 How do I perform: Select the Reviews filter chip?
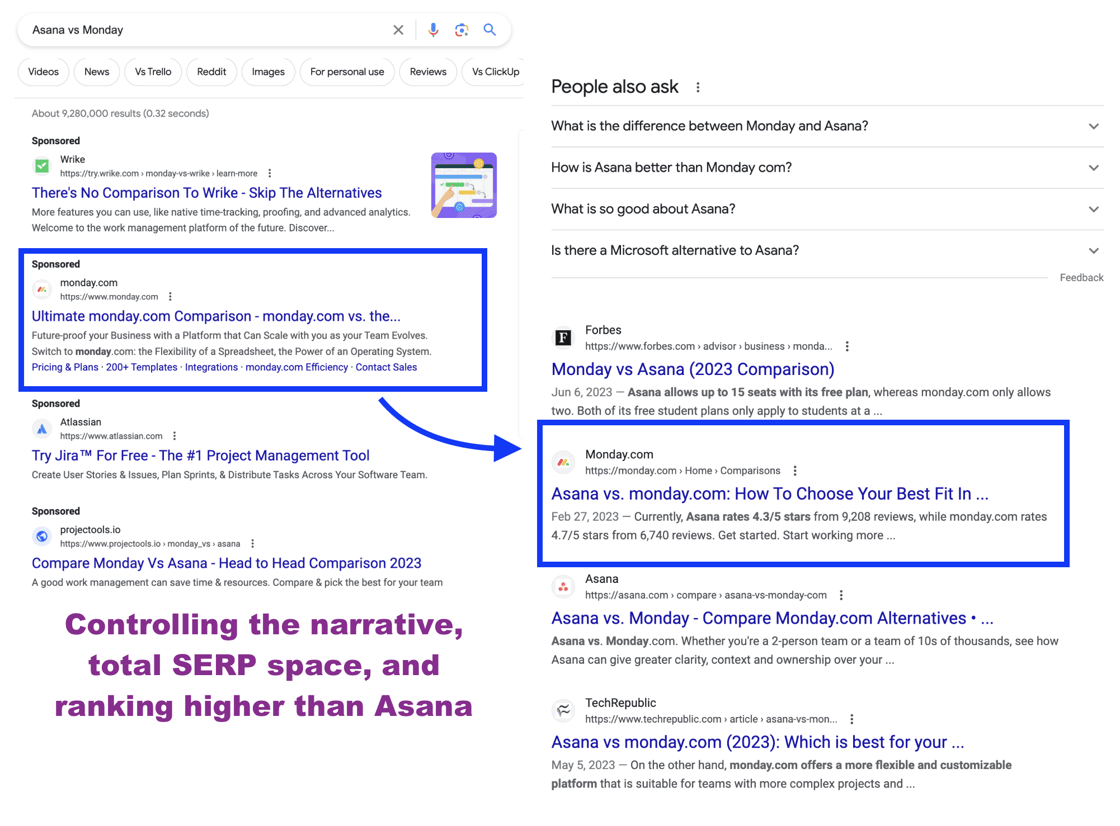[428, 72]
